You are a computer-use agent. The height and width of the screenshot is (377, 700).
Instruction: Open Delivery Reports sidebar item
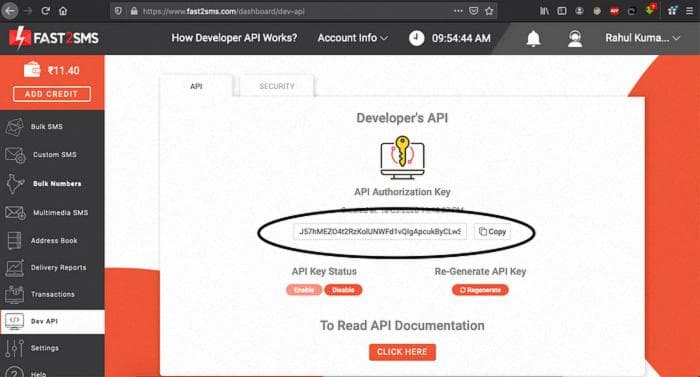[52, 268]
